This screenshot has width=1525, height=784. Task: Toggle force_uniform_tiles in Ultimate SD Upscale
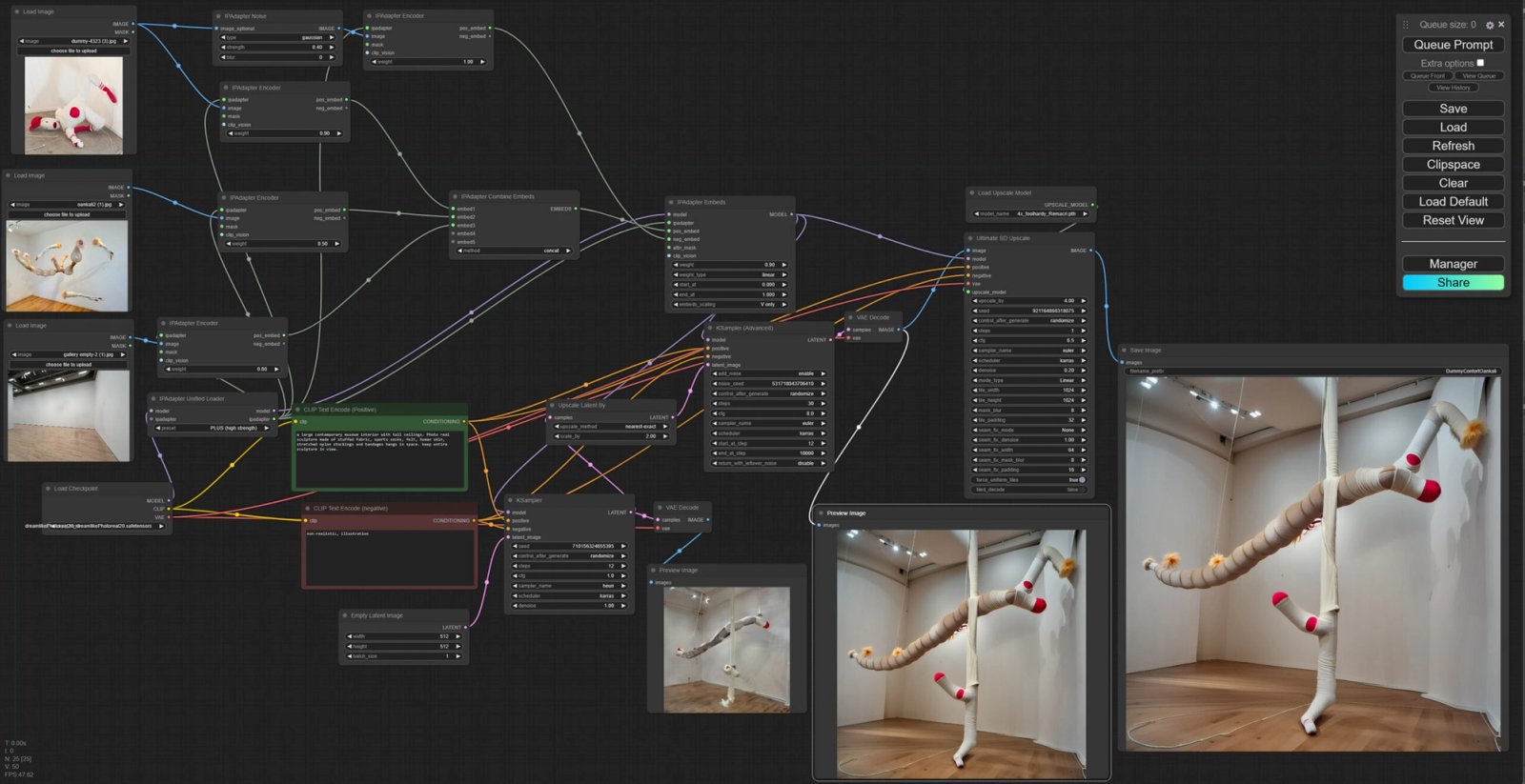pos(1029,480)
